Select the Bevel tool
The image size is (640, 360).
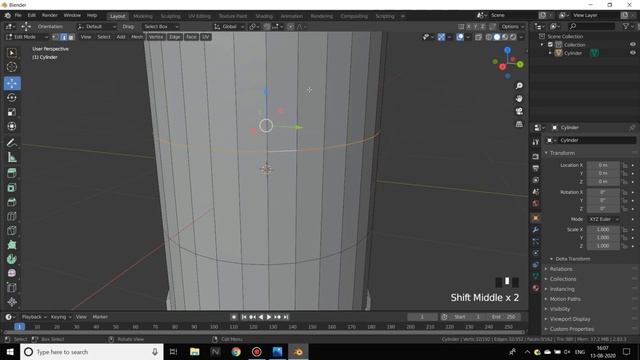[x=12, y=202]
